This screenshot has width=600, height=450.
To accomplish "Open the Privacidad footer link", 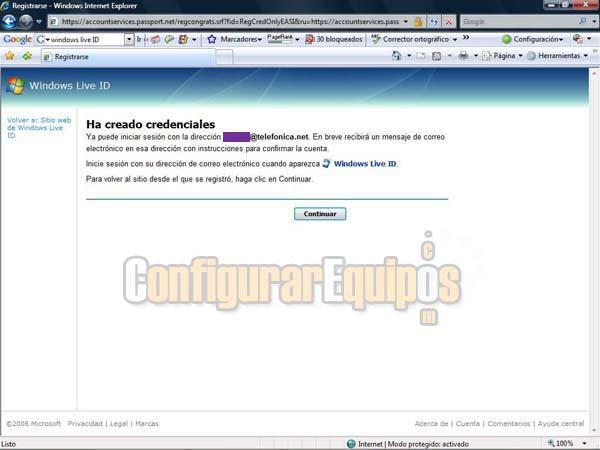I will pyautogui.click(x=85, y=424).
